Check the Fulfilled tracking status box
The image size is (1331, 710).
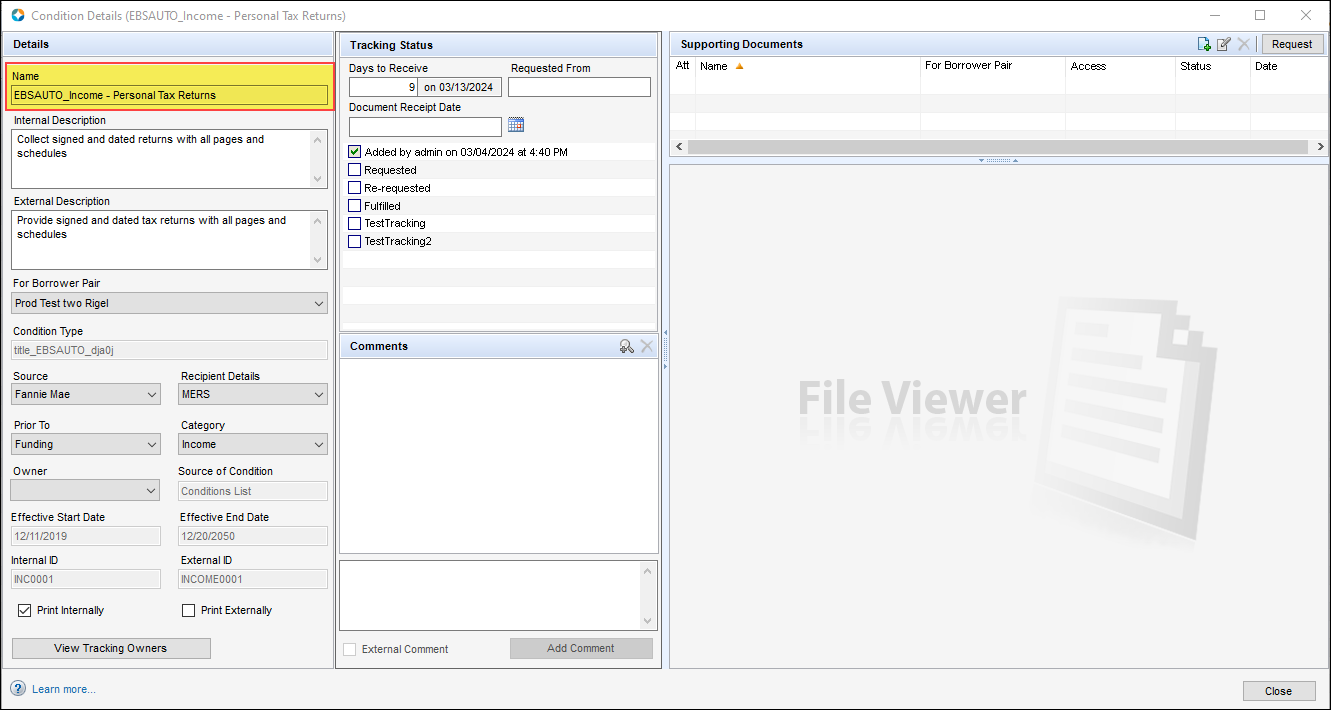pos(355,206)
